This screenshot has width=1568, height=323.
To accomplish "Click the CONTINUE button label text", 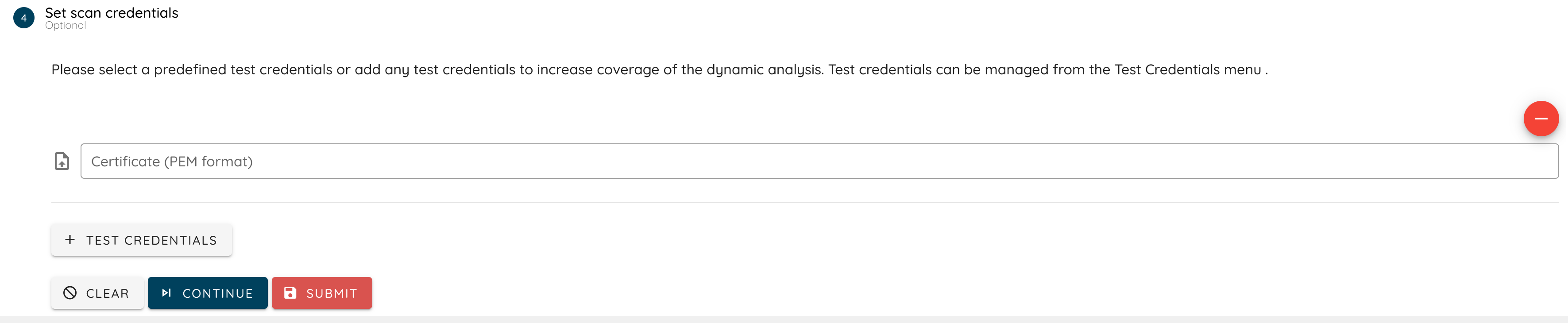I will point(217,294).
